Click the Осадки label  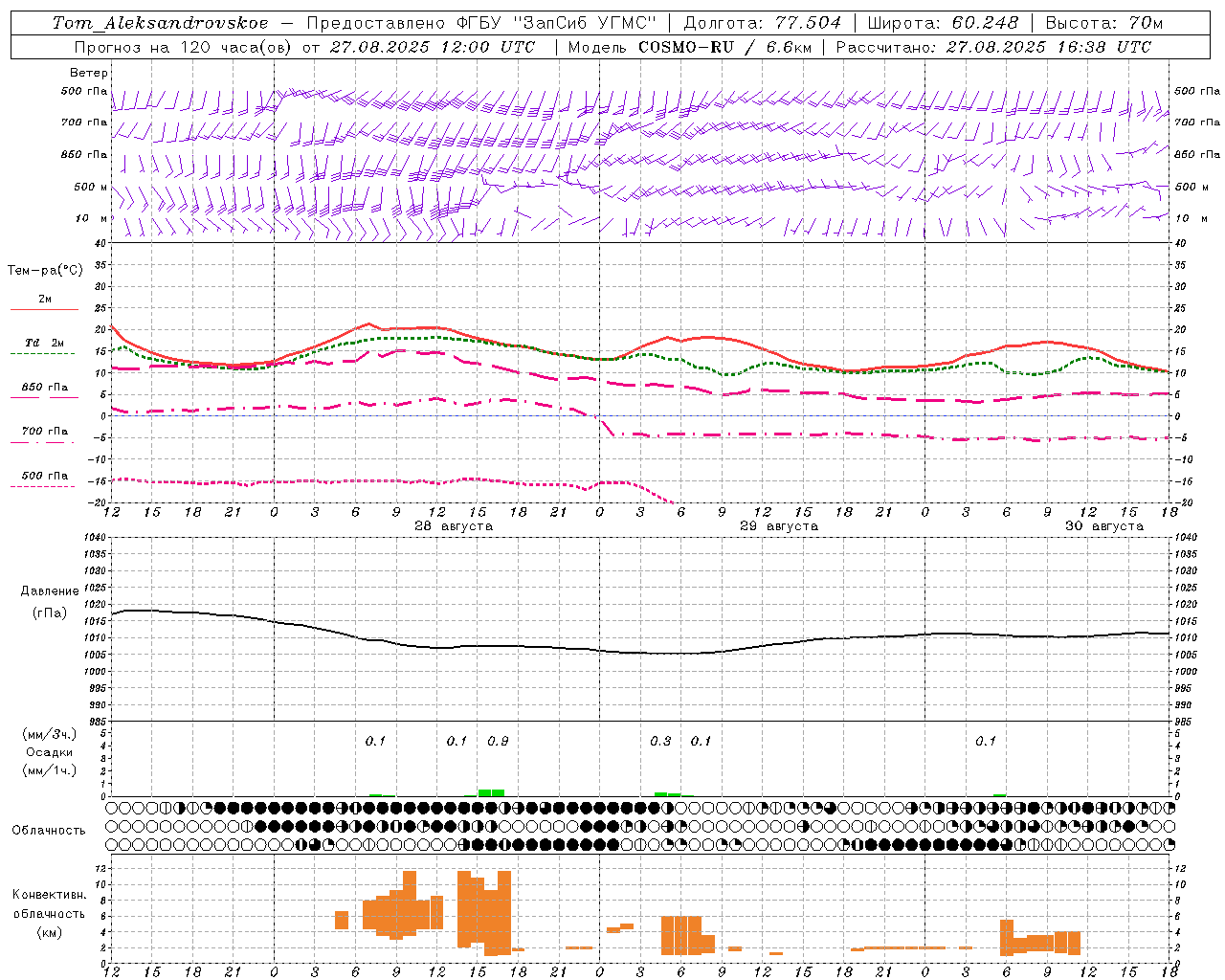[x=50, y=752]
